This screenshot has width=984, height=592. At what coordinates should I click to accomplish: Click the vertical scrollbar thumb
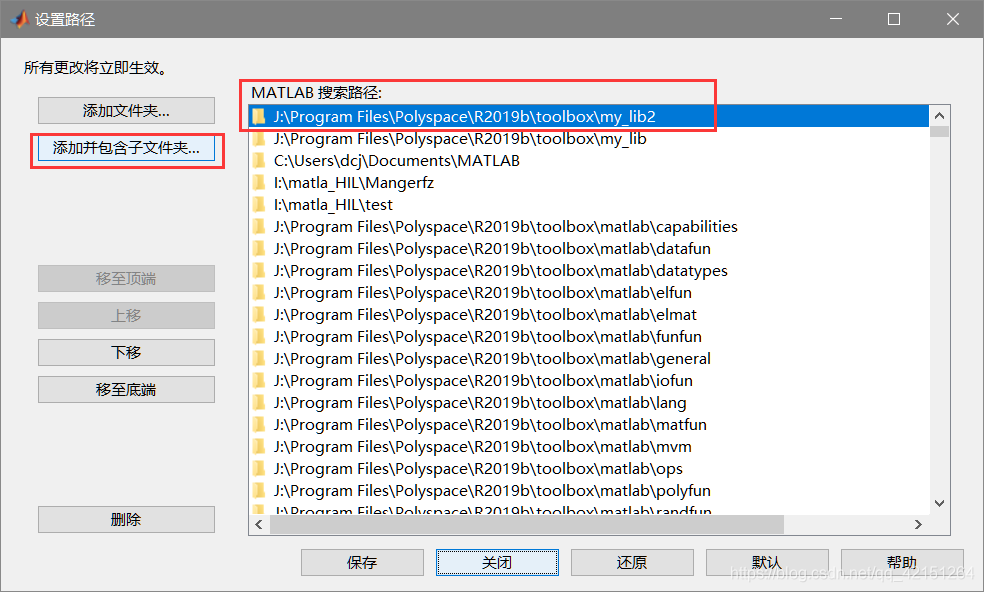939,131
